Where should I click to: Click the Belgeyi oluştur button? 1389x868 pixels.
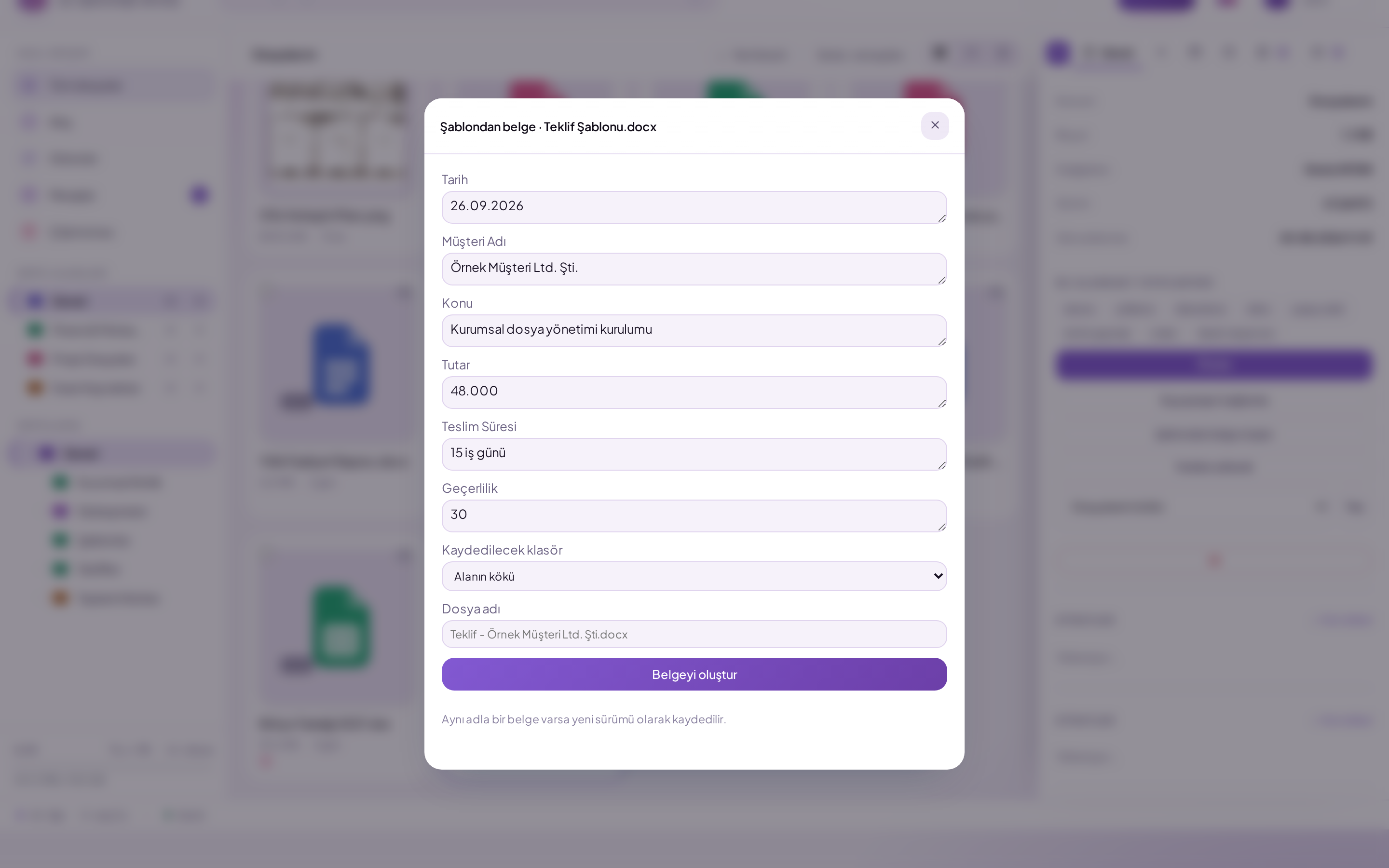tap(694, 674)
